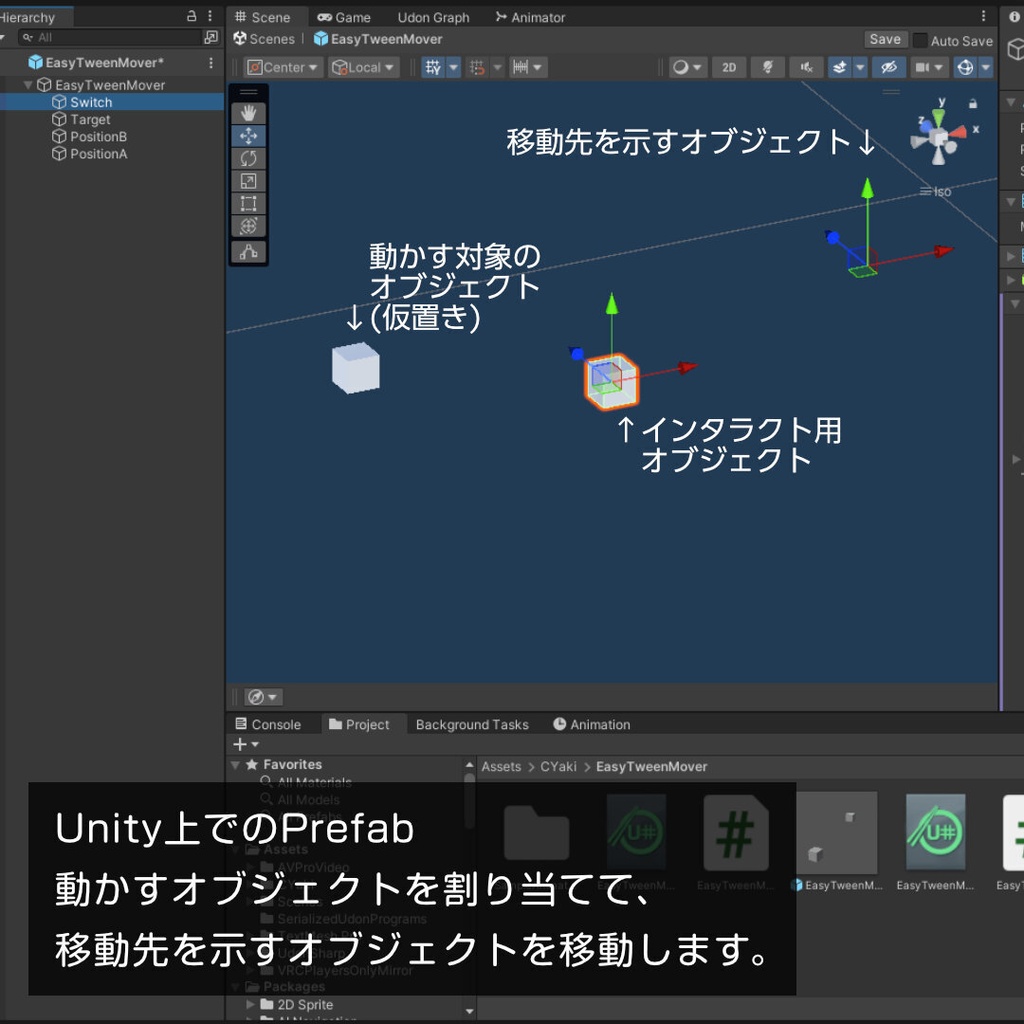Switch Iso perspective label
1024x1024 pixels.
(942, 191)
